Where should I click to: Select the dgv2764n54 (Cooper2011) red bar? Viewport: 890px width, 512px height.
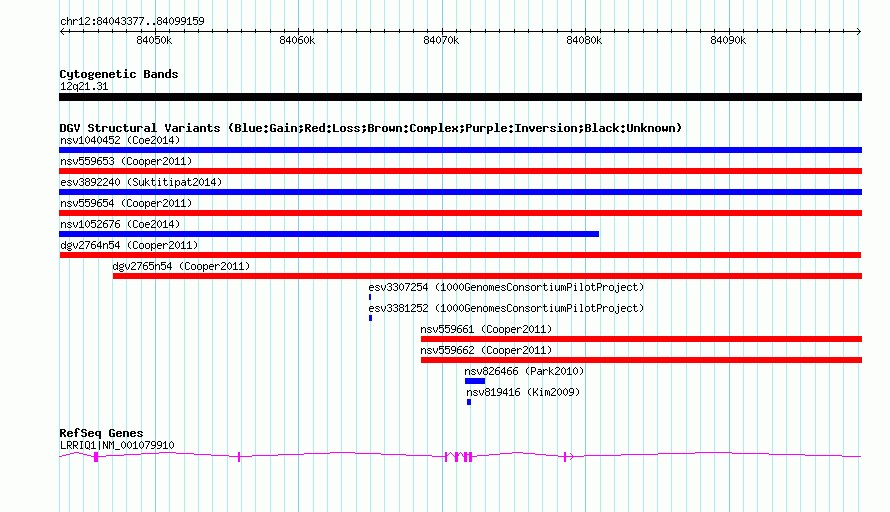click(x=460, y=255)
